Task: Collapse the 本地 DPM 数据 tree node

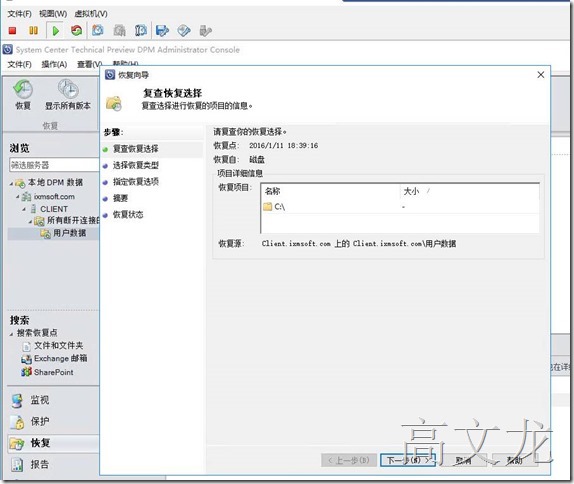Action: (11, 183)
